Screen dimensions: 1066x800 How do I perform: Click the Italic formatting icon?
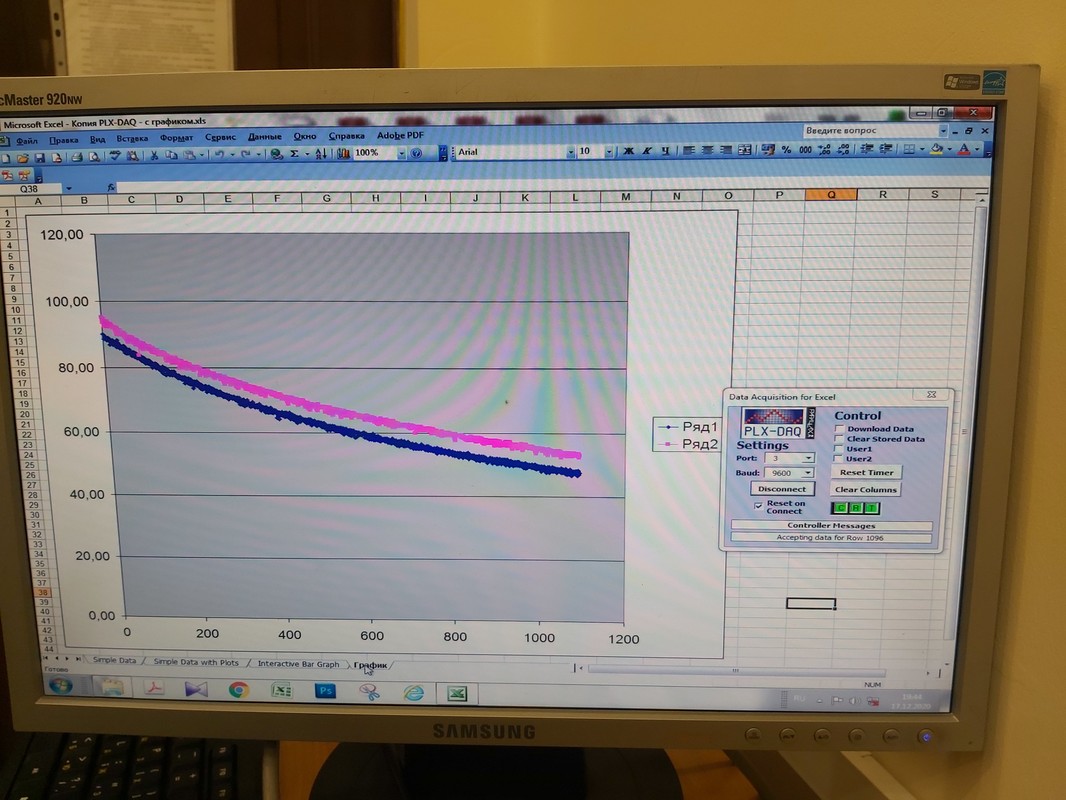tap(648, 151)
